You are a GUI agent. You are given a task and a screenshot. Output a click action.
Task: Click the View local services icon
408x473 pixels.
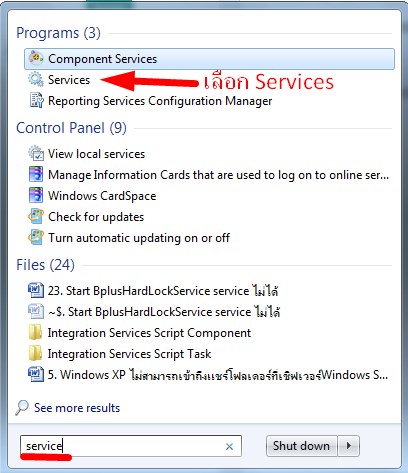click(36, 154)
